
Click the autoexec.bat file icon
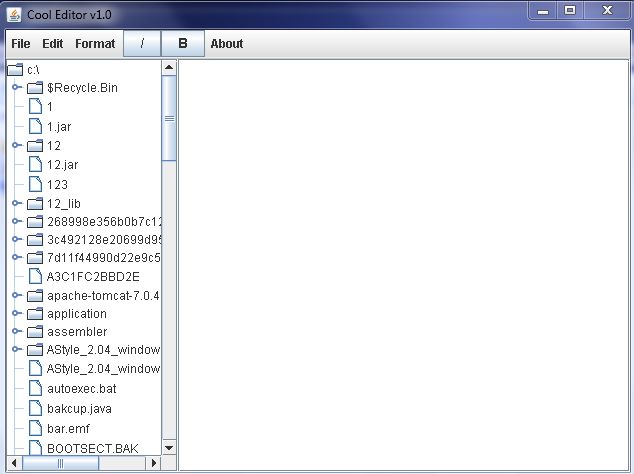tap(35, 388)
